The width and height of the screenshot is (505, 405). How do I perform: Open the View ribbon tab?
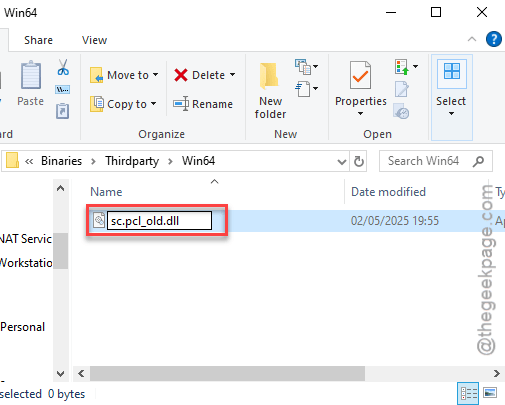point(94,40)
